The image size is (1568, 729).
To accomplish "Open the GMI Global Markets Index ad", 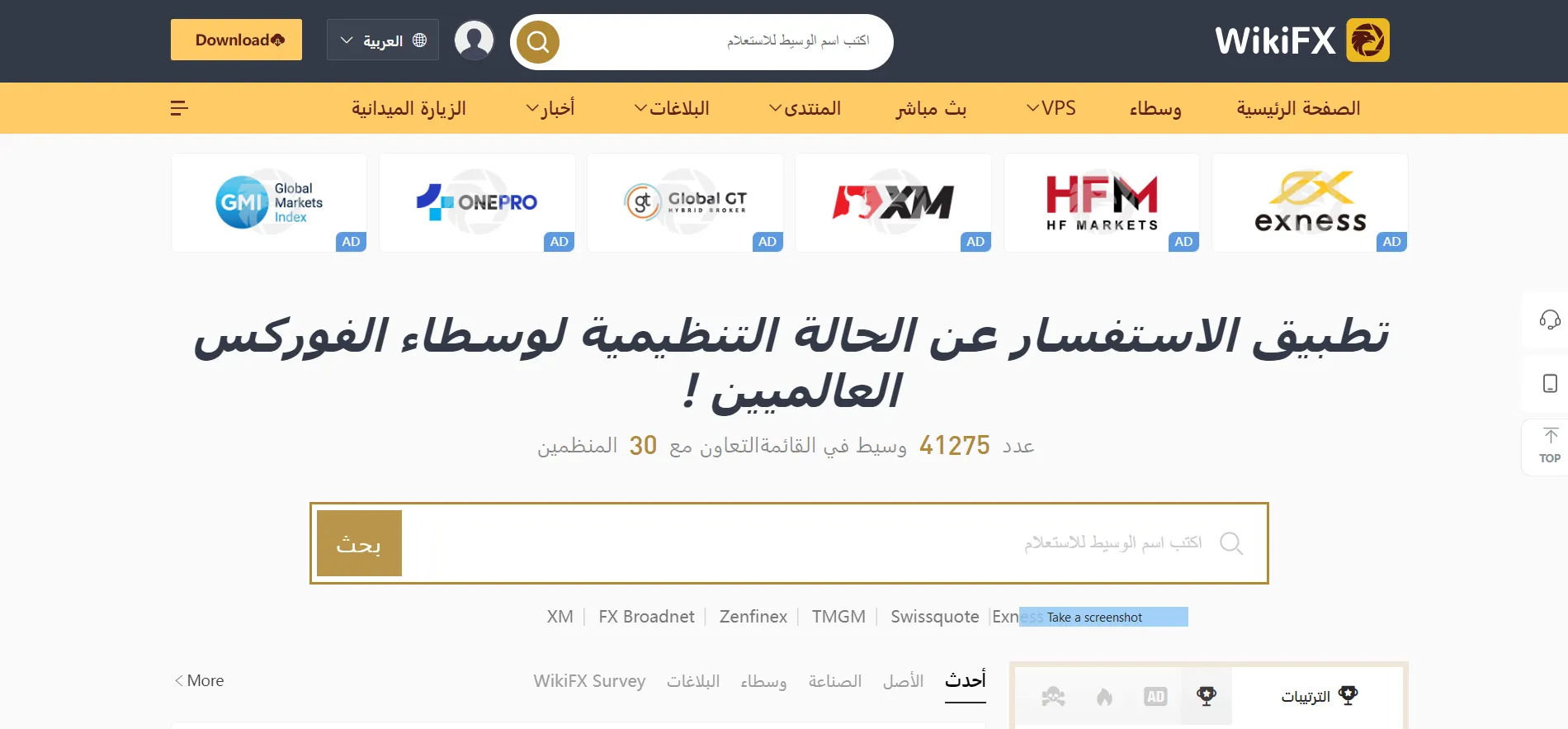I will coord(269,202).
